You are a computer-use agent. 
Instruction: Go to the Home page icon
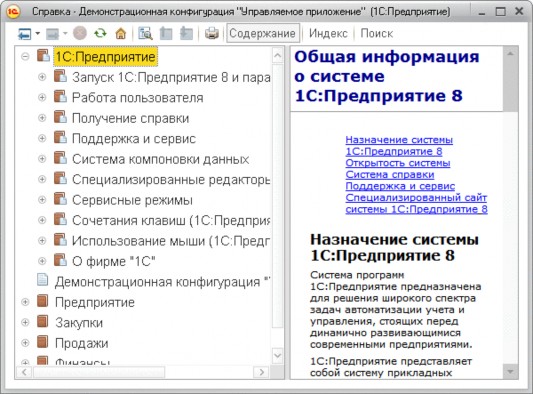pyautogui.click(x=121, y=33)
